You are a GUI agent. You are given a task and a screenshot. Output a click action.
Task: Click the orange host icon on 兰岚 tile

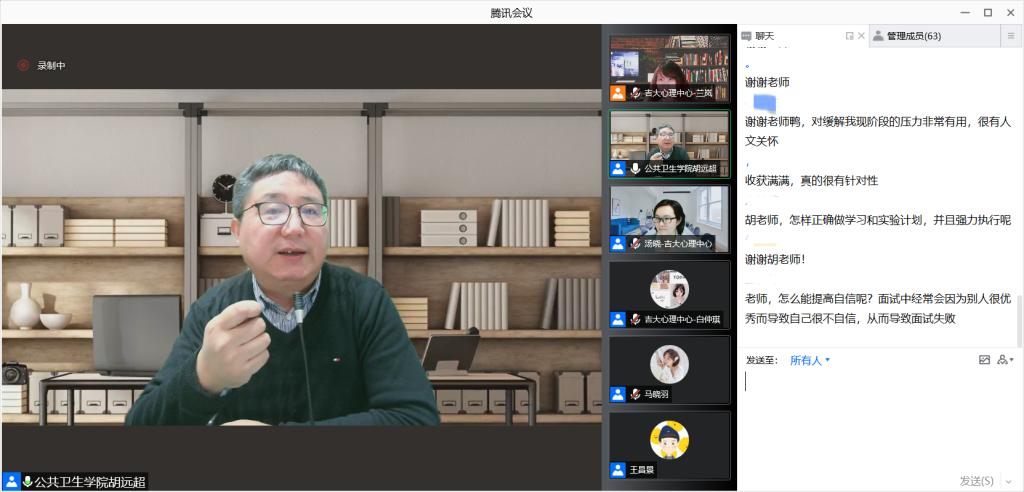[618, 93]
